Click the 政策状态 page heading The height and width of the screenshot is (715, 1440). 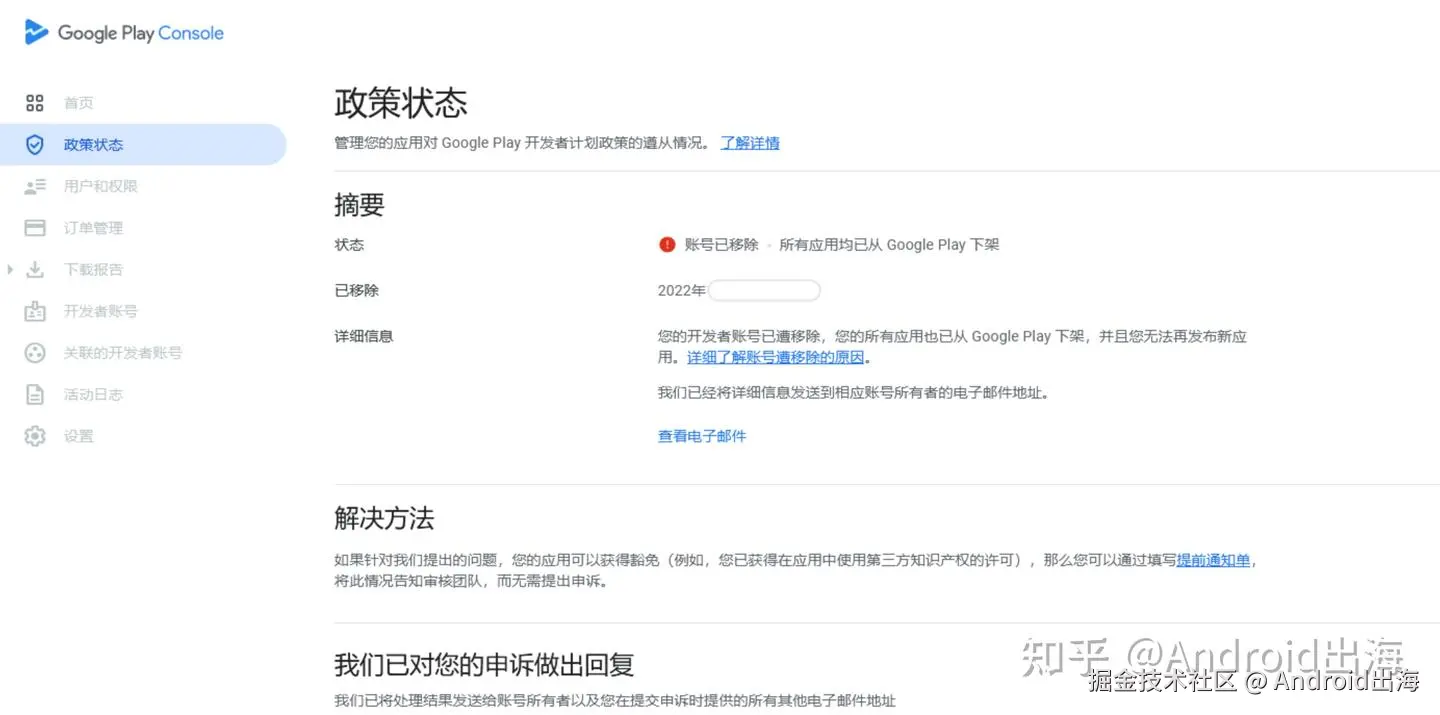click(401, 102)
